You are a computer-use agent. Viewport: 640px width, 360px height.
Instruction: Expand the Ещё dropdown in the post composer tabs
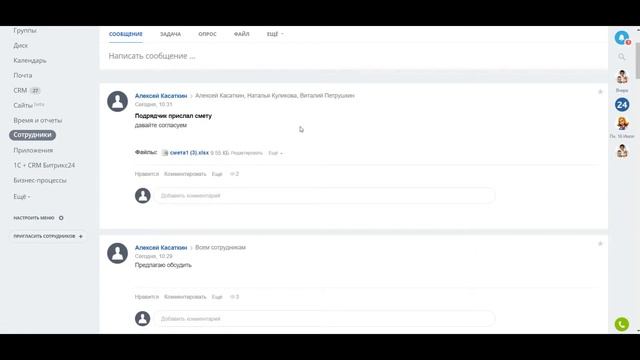tap(275, 34)
